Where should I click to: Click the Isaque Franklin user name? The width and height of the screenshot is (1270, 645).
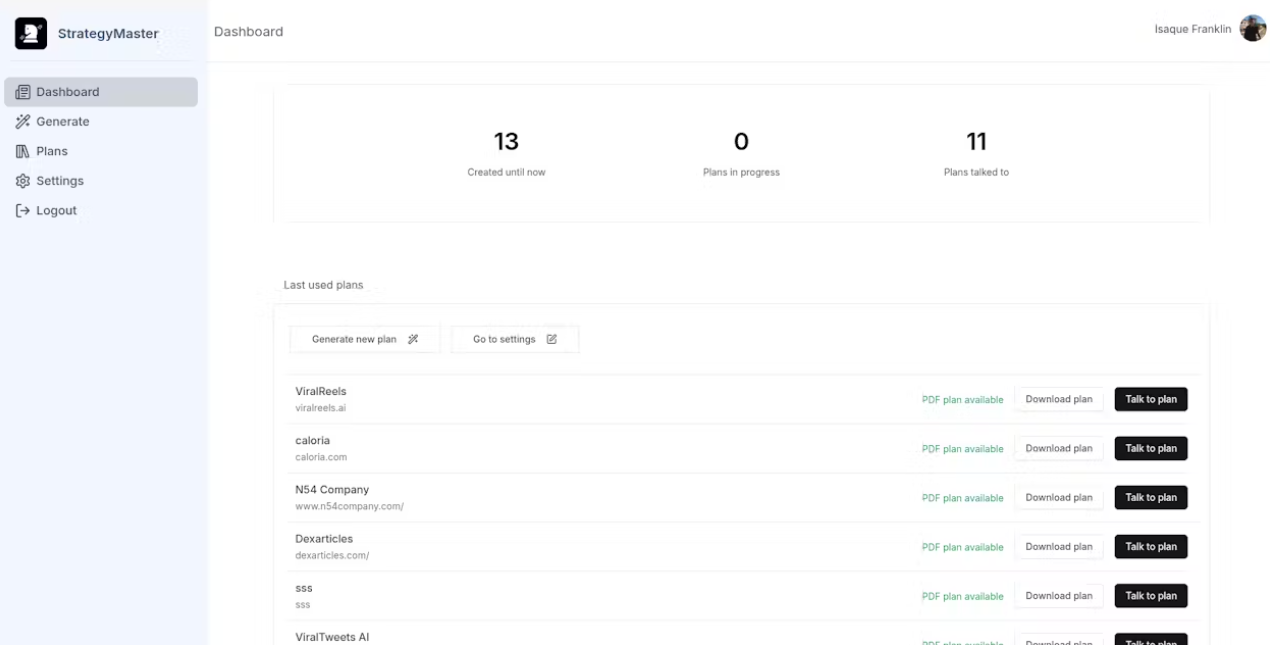point(1193,29)
